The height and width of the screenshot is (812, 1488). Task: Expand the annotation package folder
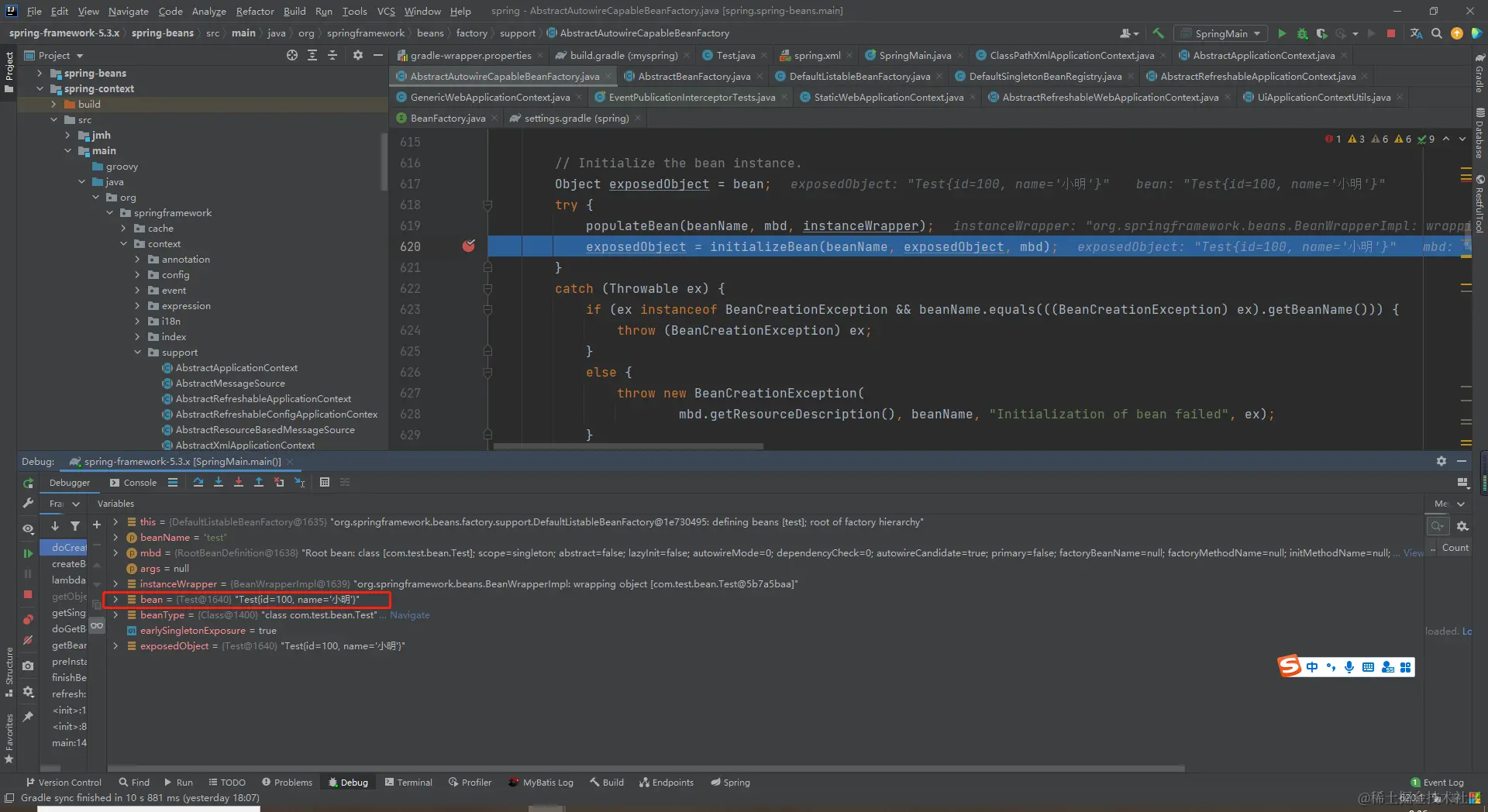tap(138, 260)
